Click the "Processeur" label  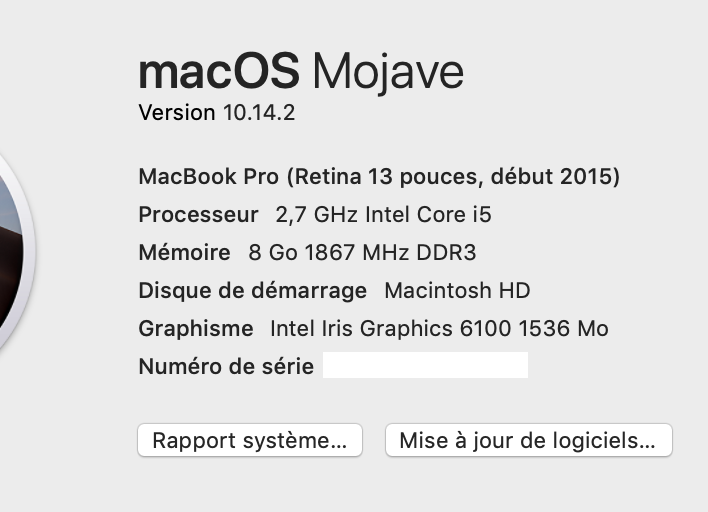[198, 215]
